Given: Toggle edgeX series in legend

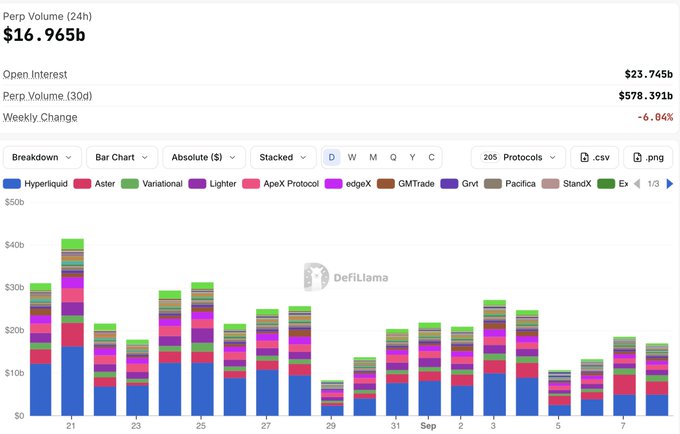Looking at the screenshot, I should click(x=348, y=184).
